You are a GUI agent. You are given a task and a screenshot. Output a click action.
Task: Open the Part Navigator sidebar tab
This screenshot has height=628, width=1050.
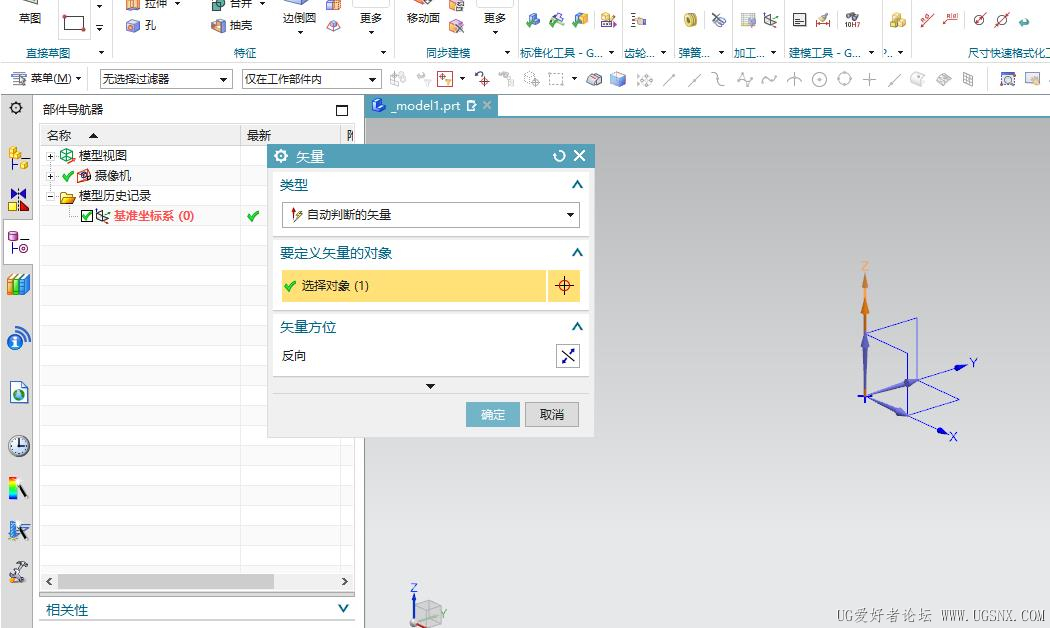pyautogui.click(x=18, y=242)
